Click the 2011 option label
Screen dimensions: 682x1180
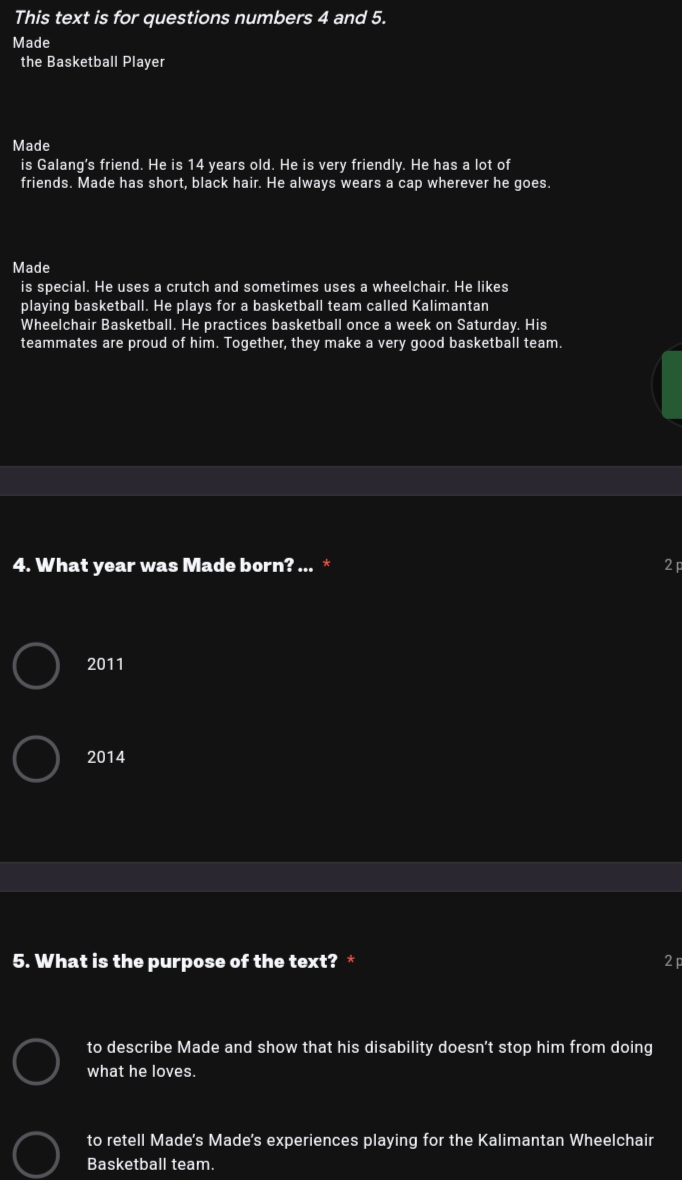click(105, 665)
